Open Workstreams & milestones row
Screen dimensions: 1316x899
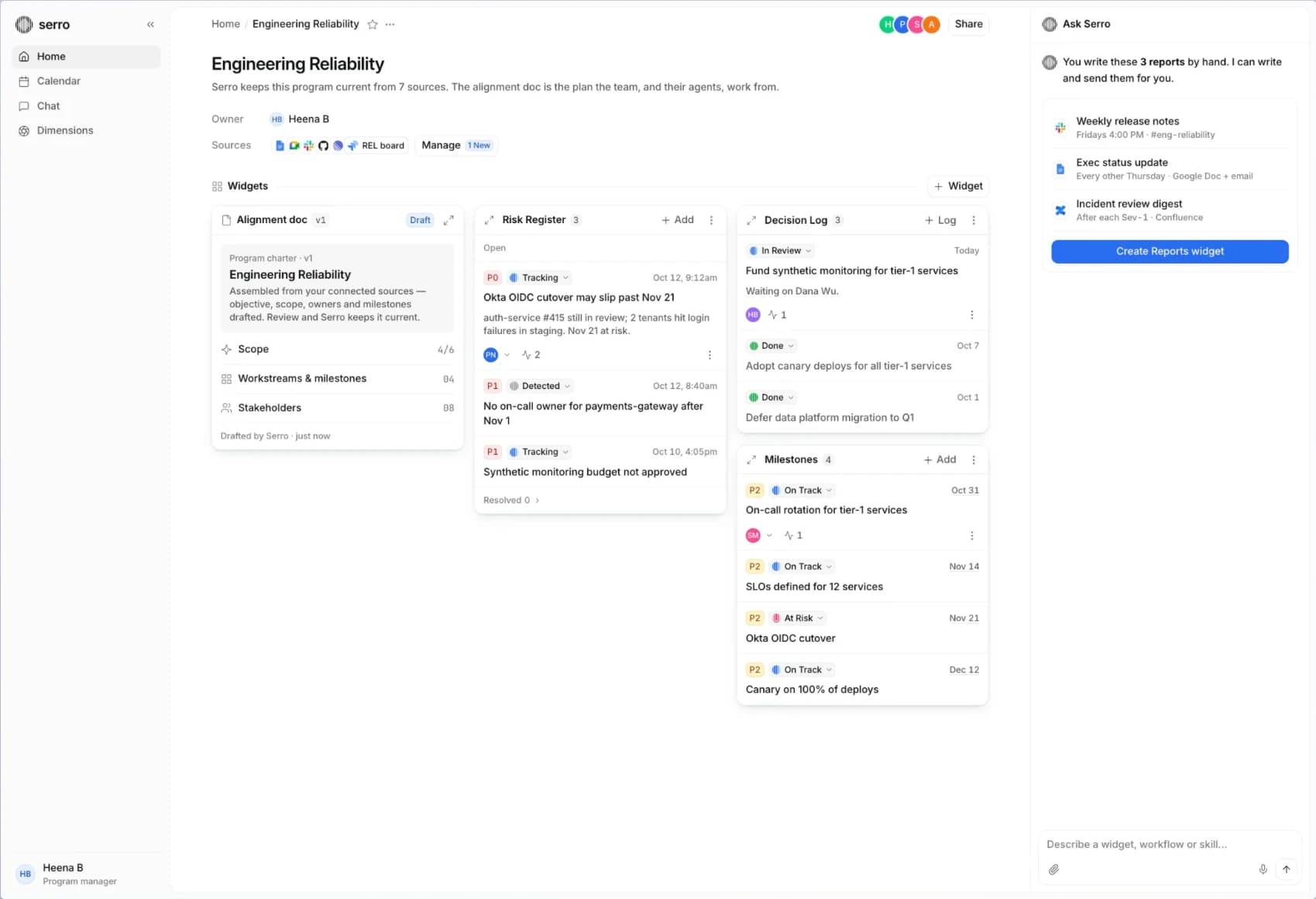(338, 379)
